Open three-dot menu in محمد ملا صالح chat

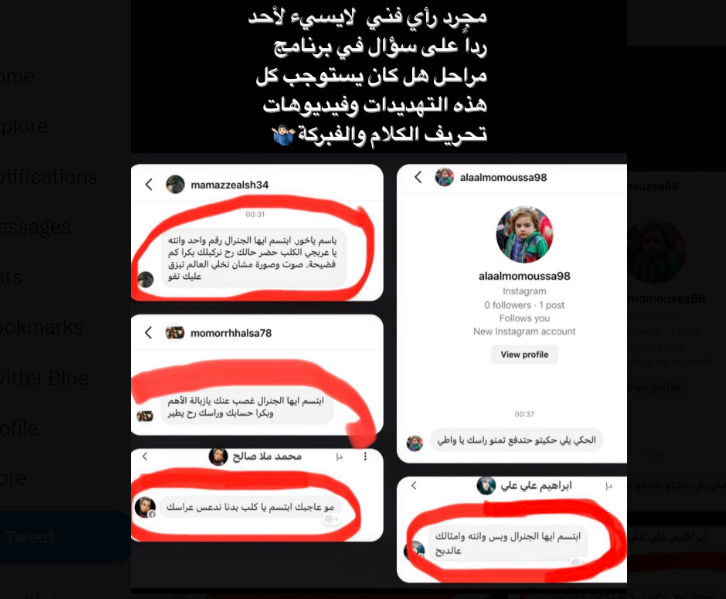pyautogui.click(x=365, y=456)
